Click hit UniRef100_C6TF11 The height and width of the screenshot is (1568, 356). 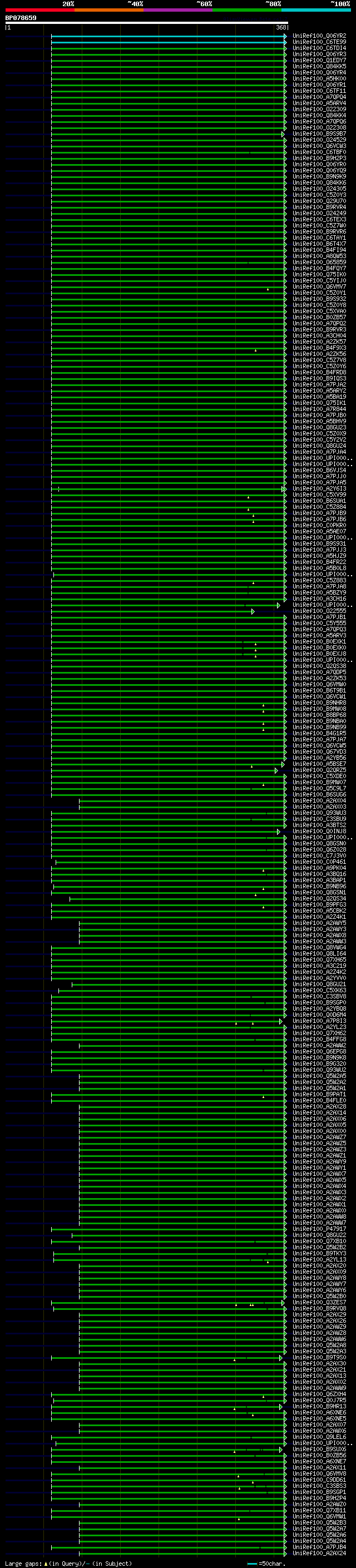coord(319,91)
